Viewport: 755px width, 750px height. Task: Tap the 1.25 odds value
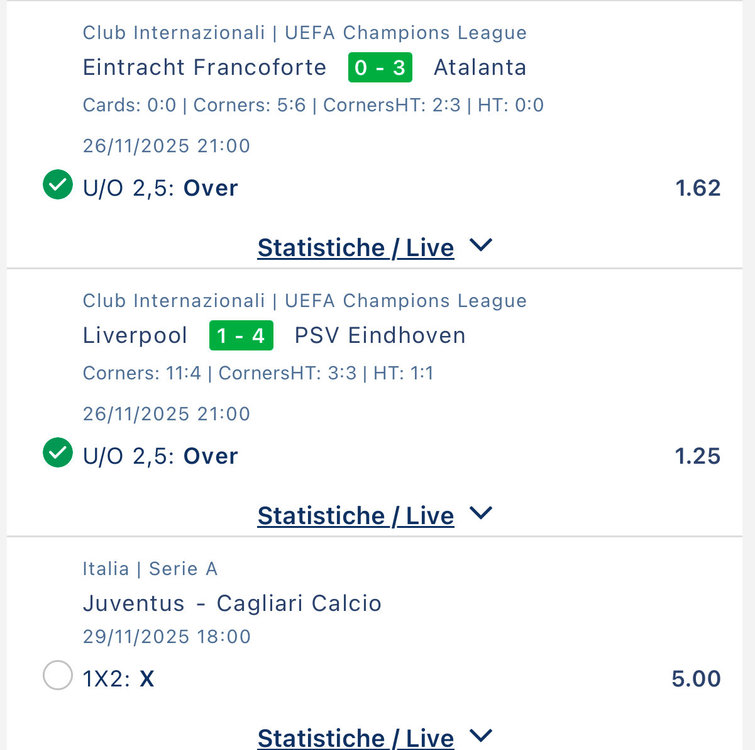(698, 456)
